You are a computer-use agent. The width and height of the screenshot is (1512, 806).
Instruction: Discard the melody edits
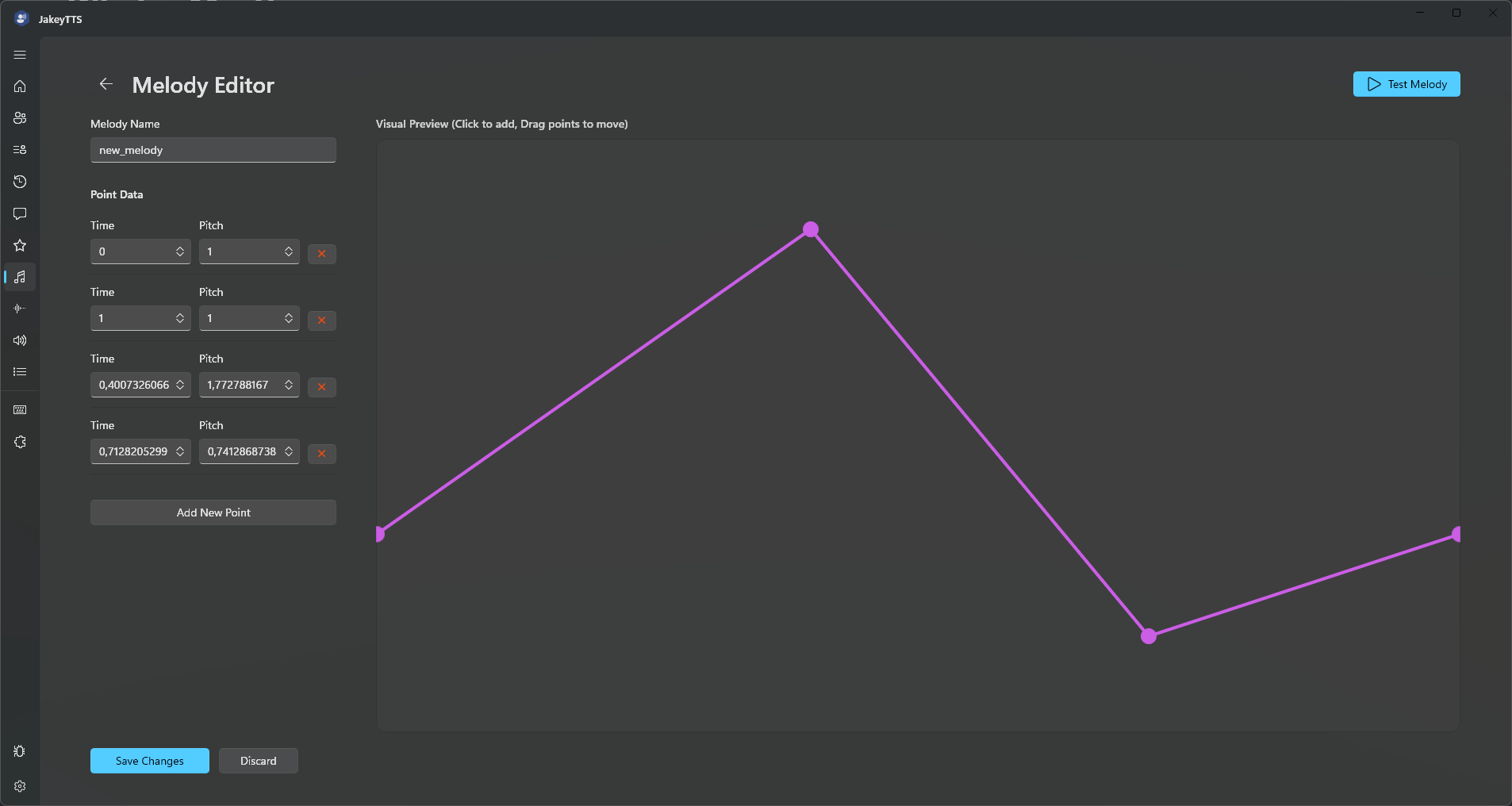(259, 761)
